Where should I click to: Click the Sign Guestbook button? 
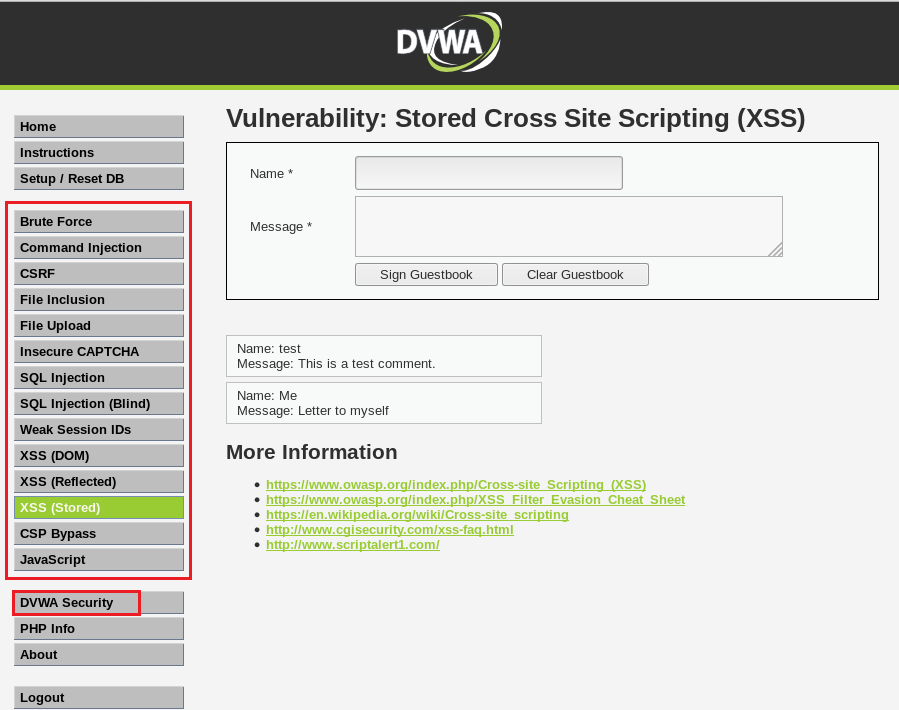pos(426,275)
